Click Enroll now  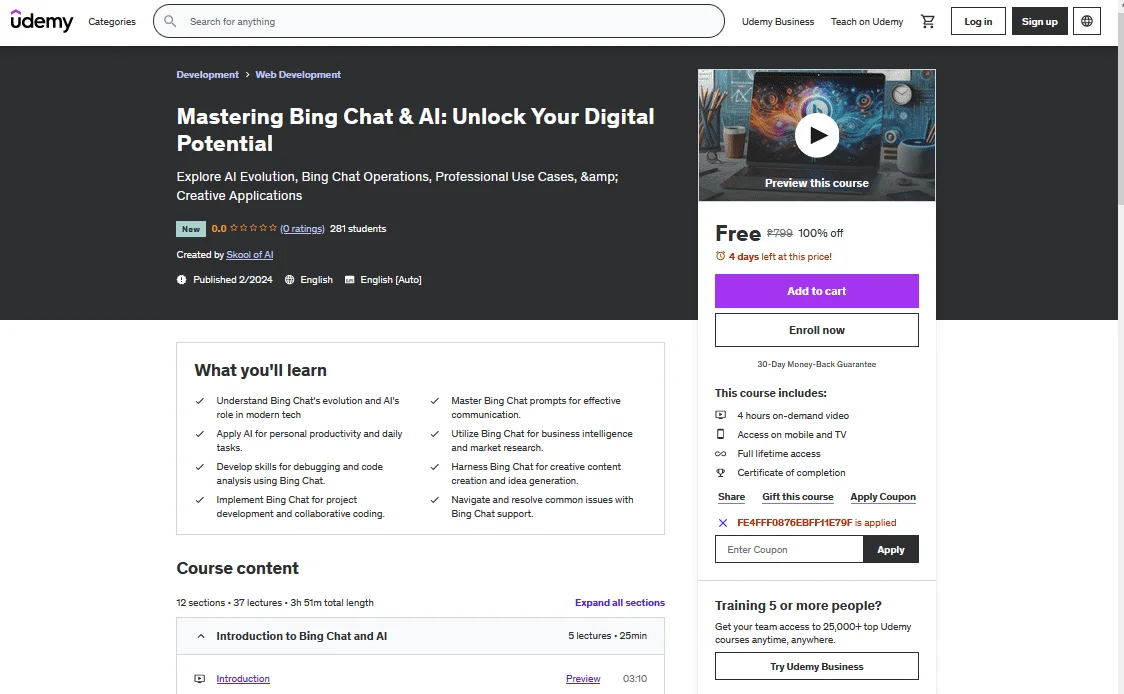tap(816, 330)
